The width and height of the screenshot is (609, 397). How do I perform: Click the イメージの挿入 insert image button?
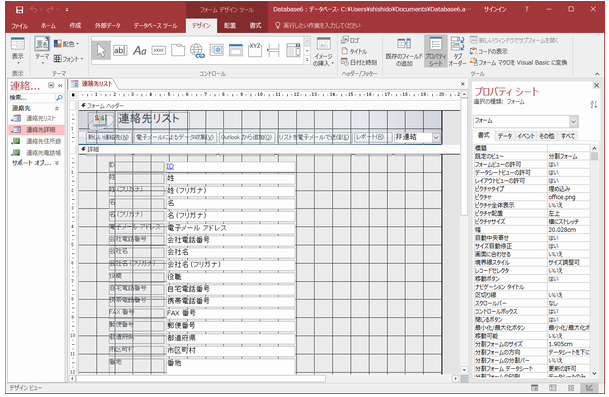tap(323, 52)
